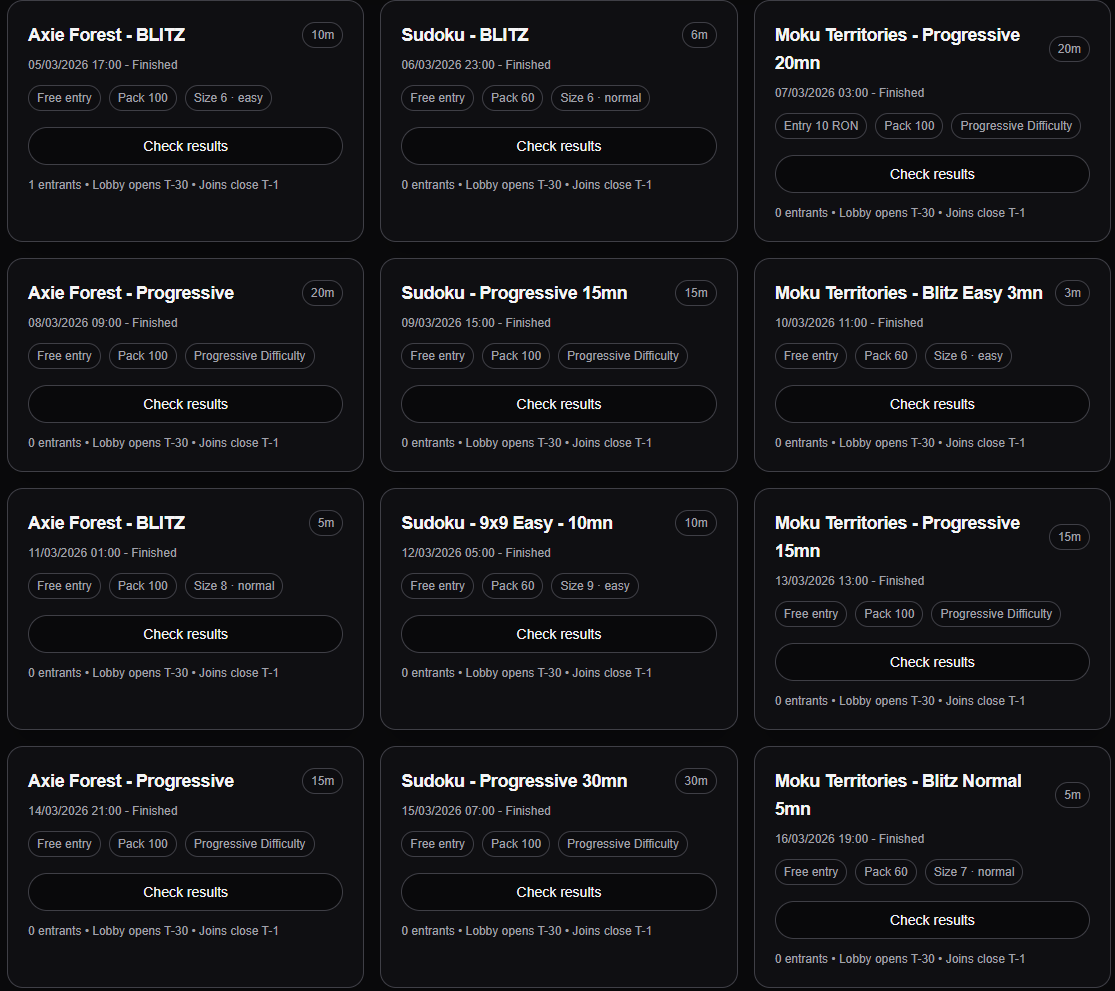The image size is (1115, 991).
Task: Click the 30m badge on Sudoku Progressive 30mn
Action: pyautogui.click(x=695, y=781)
